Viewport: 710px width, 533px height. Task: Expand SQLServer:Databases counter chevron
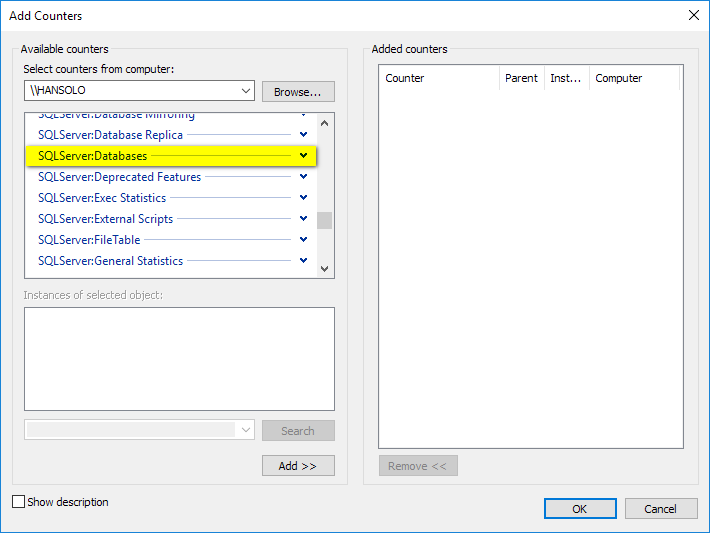point(303,156)
